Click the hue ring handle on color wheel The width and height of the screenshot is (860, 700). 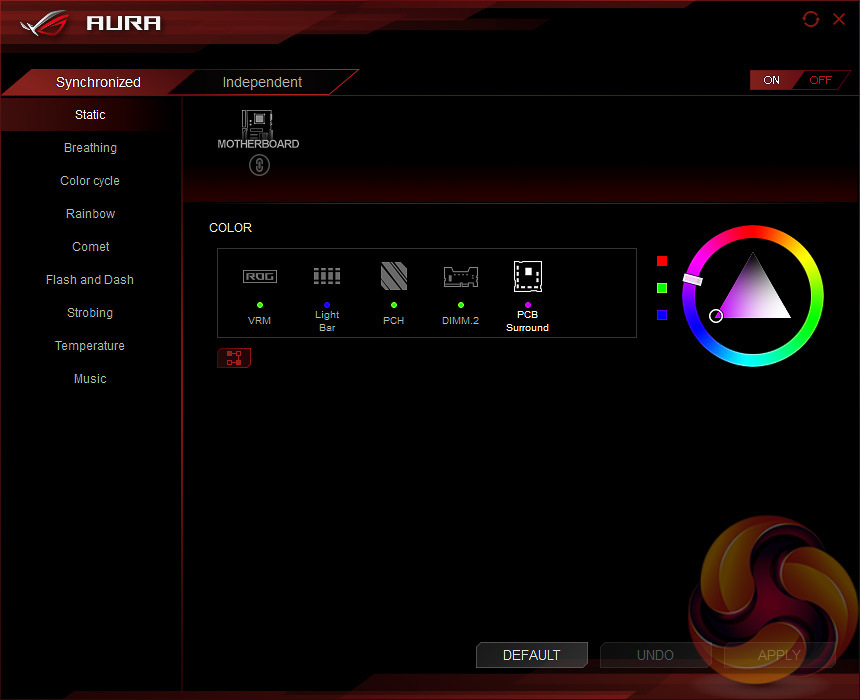(692, 279)
